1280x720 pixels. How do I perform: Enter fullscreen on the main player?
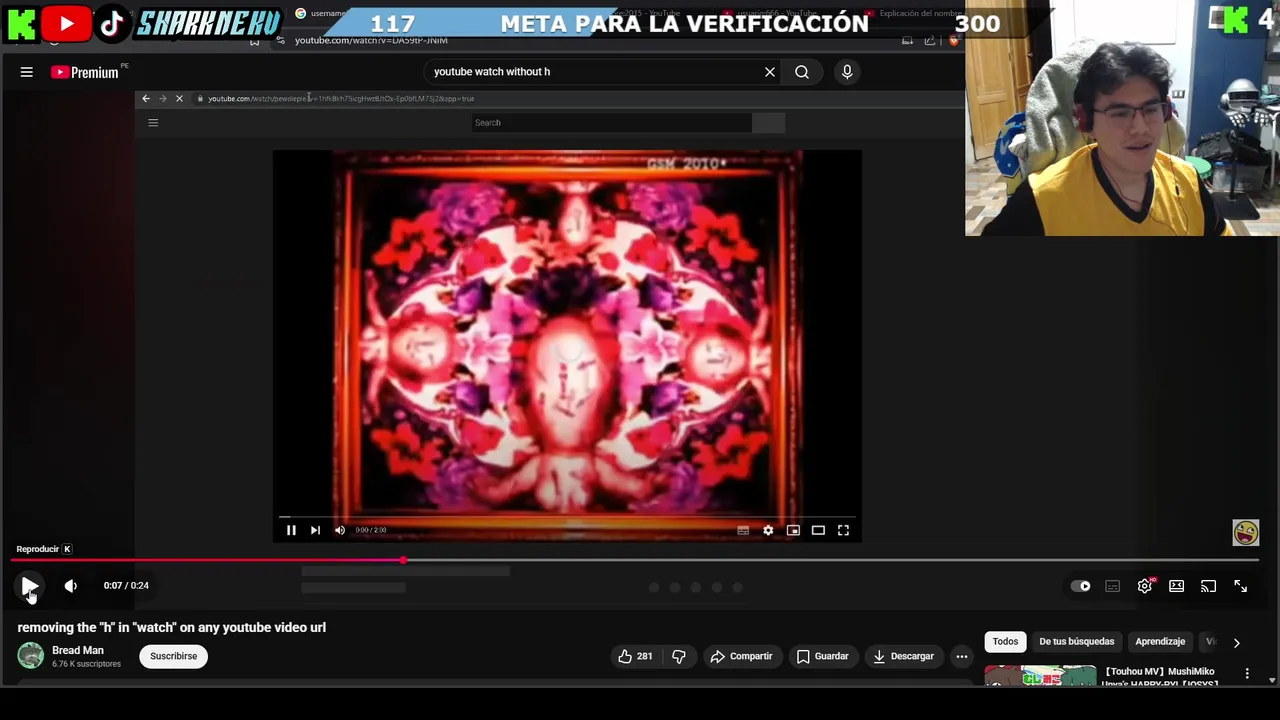pyautogui.click(x=1240, y=586)
